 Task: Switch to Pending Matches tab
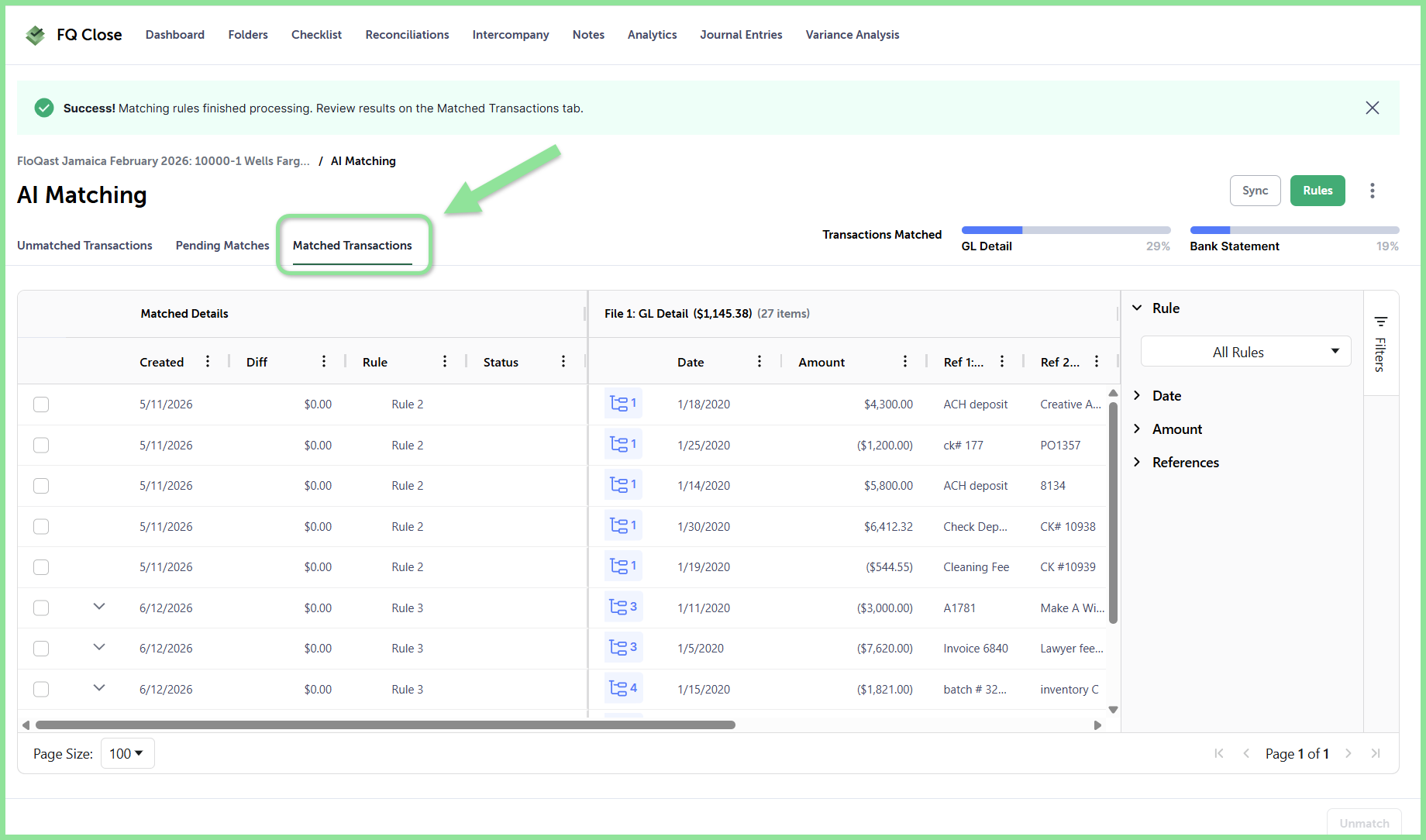click(x=222, y=245)
